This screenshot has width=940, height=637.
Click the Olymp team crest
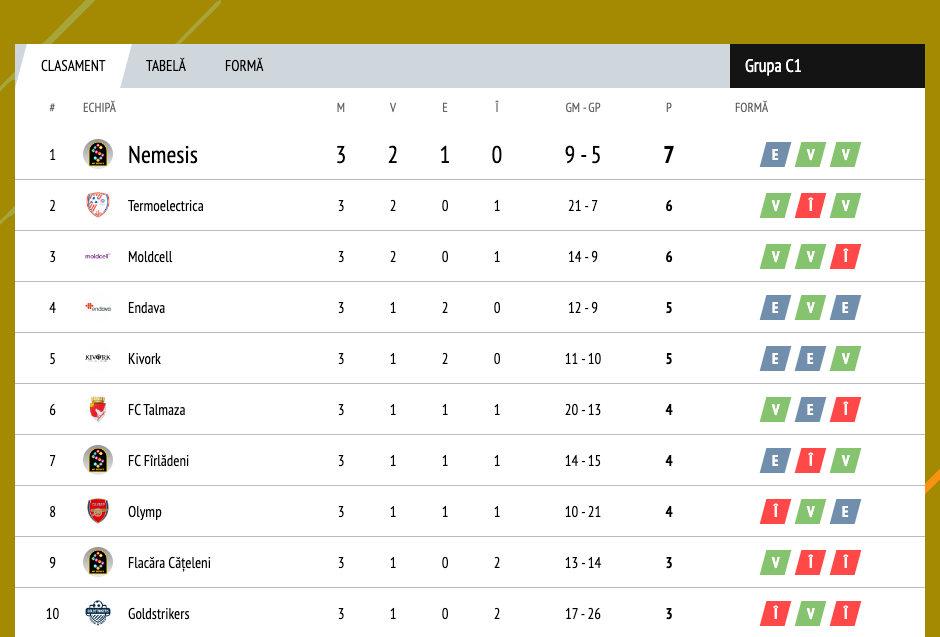98,512
